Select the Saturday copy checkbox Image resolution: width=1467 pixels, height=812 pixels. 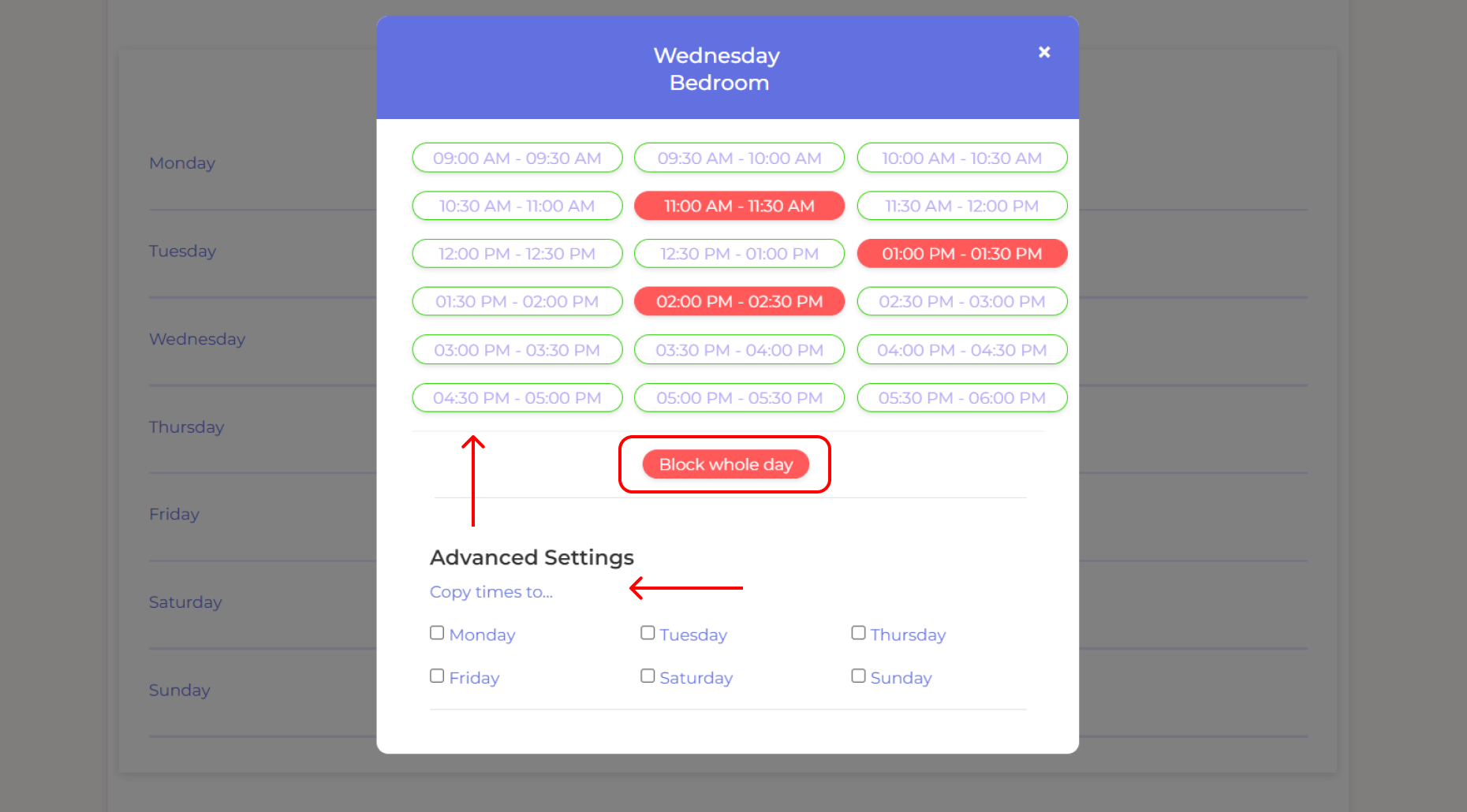coord(648,676)
